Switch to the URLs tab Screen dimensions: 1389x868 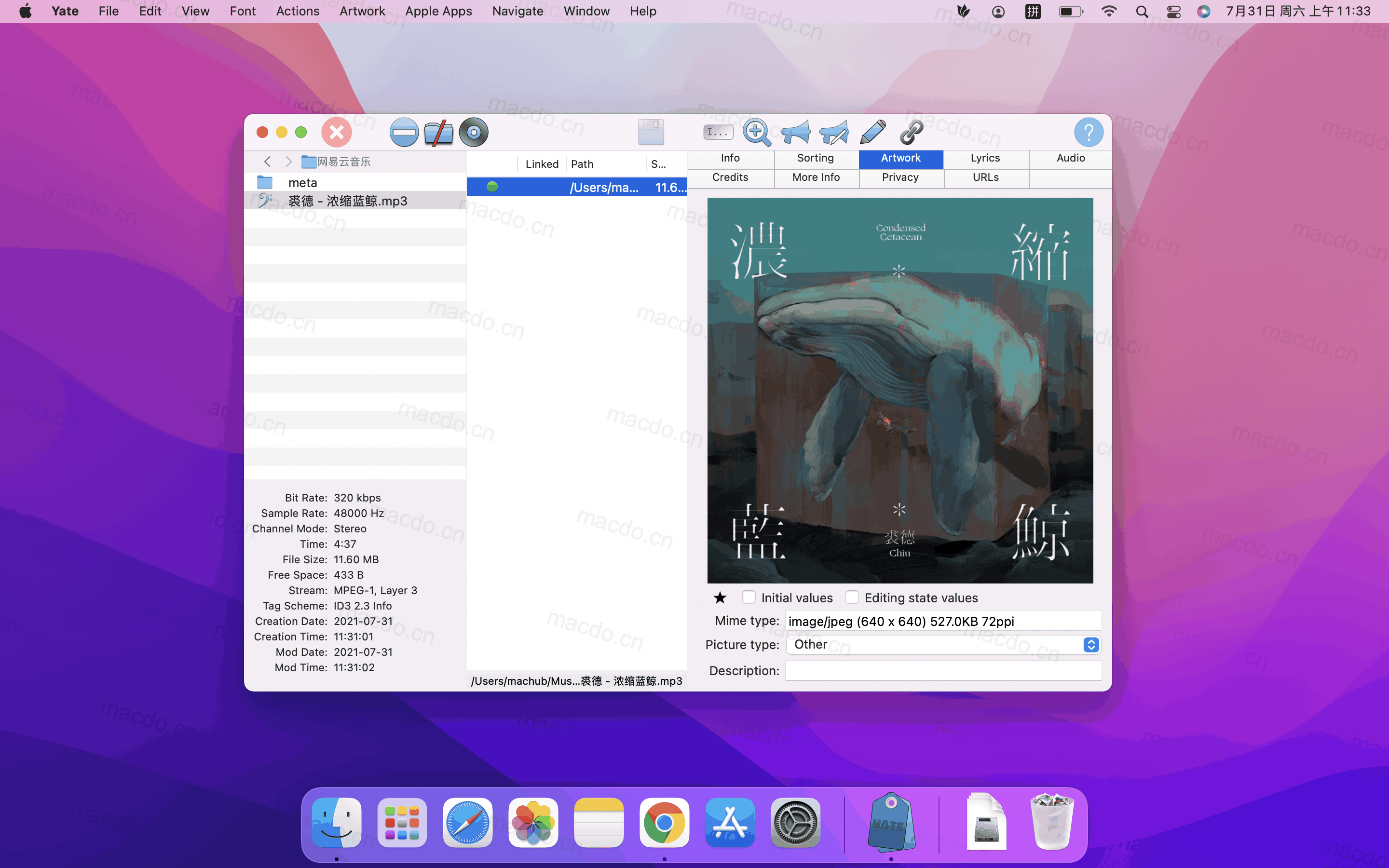985,178
